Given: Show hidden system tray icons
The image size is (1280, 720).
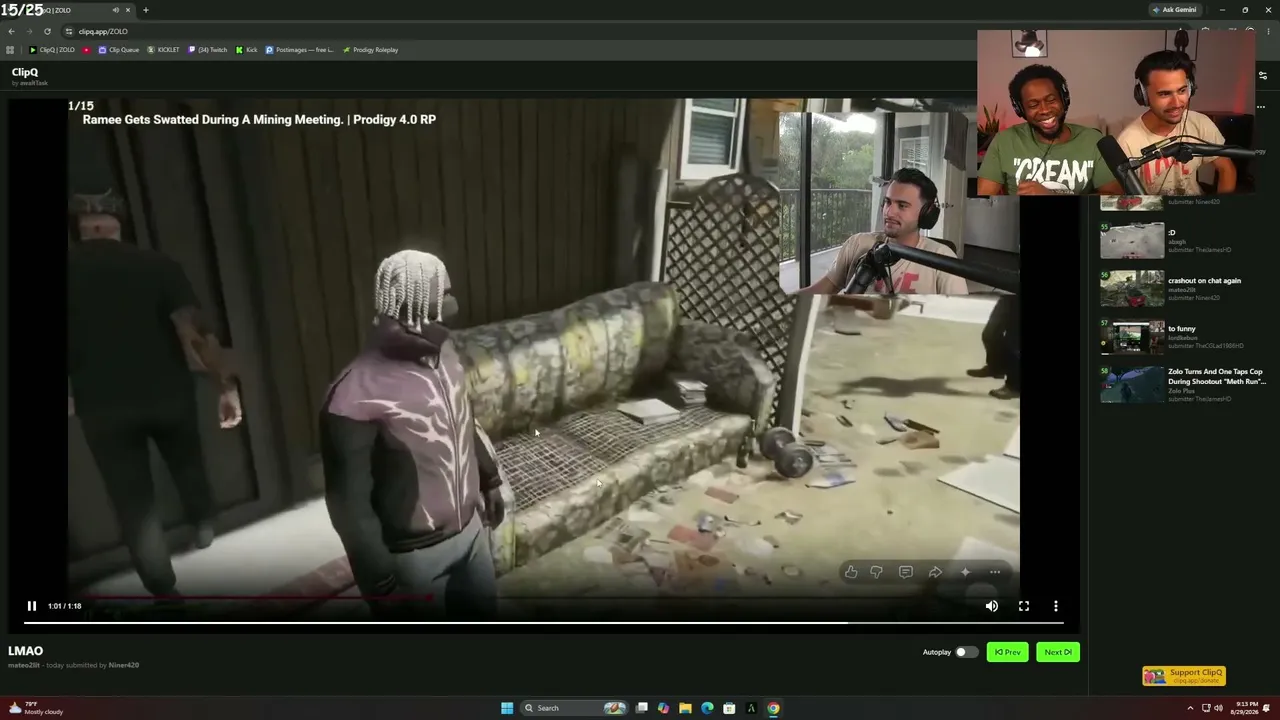Looking at the screenshot, I should pyautogui.click(x=1192, y=708).
